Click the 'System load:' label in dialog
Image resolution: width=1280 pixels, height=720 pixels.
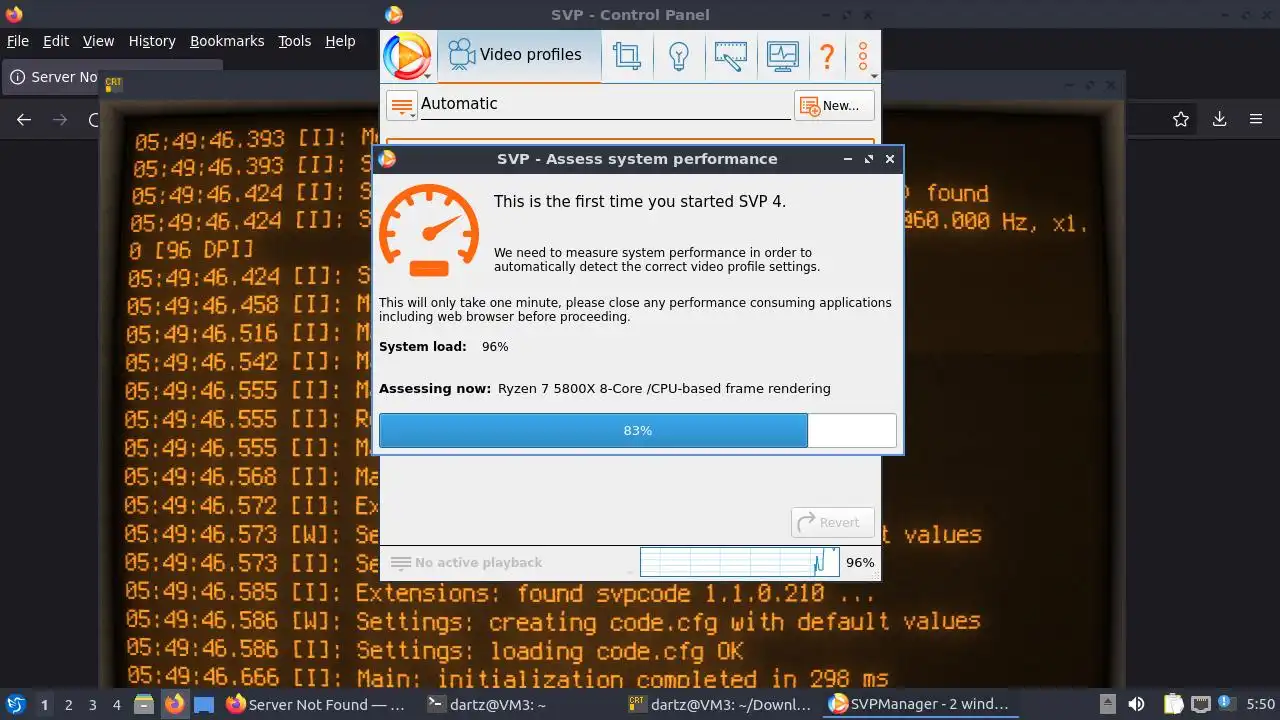coord(422,346)
